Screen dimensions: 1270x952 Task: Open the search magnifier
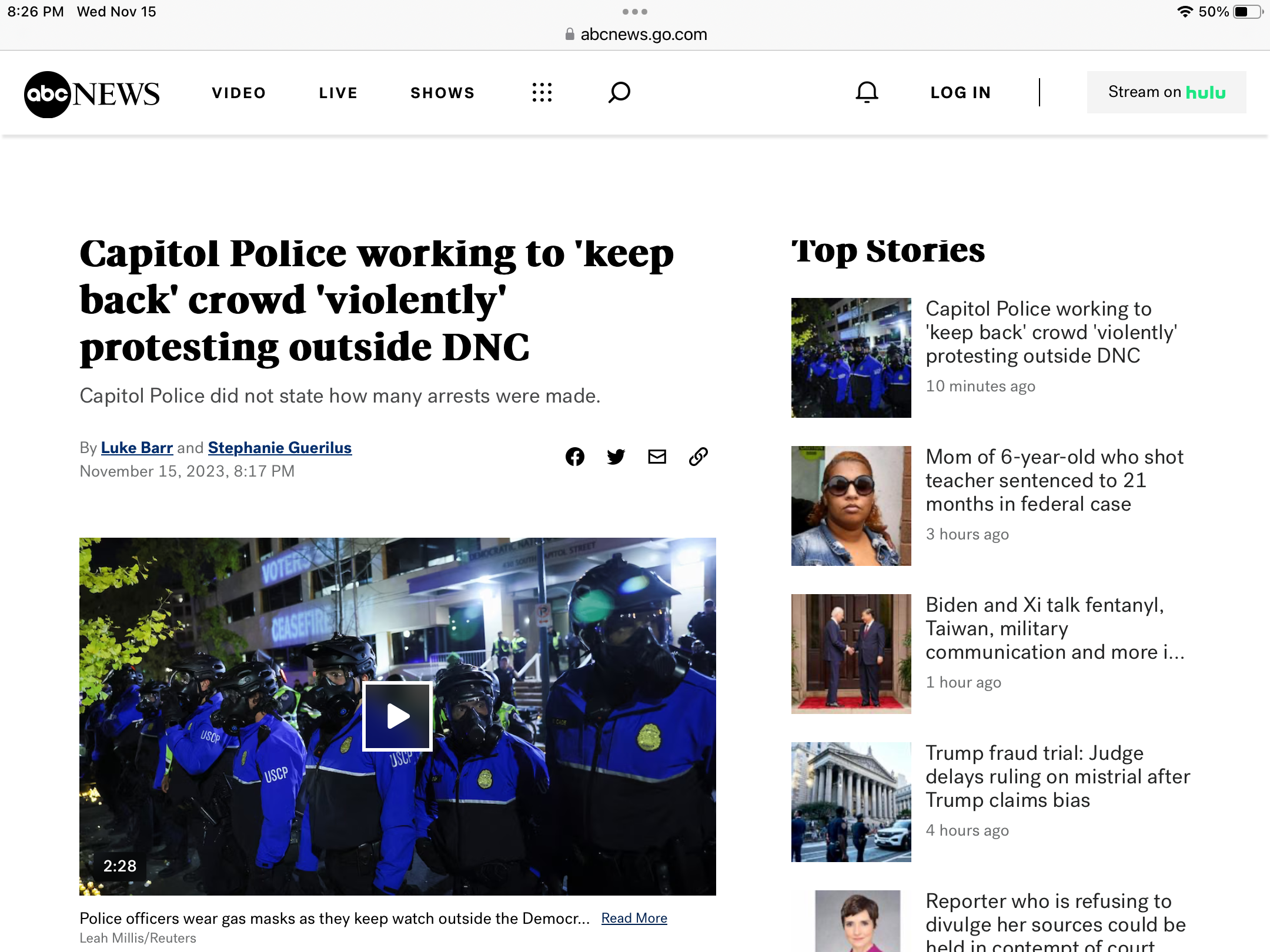619,92
